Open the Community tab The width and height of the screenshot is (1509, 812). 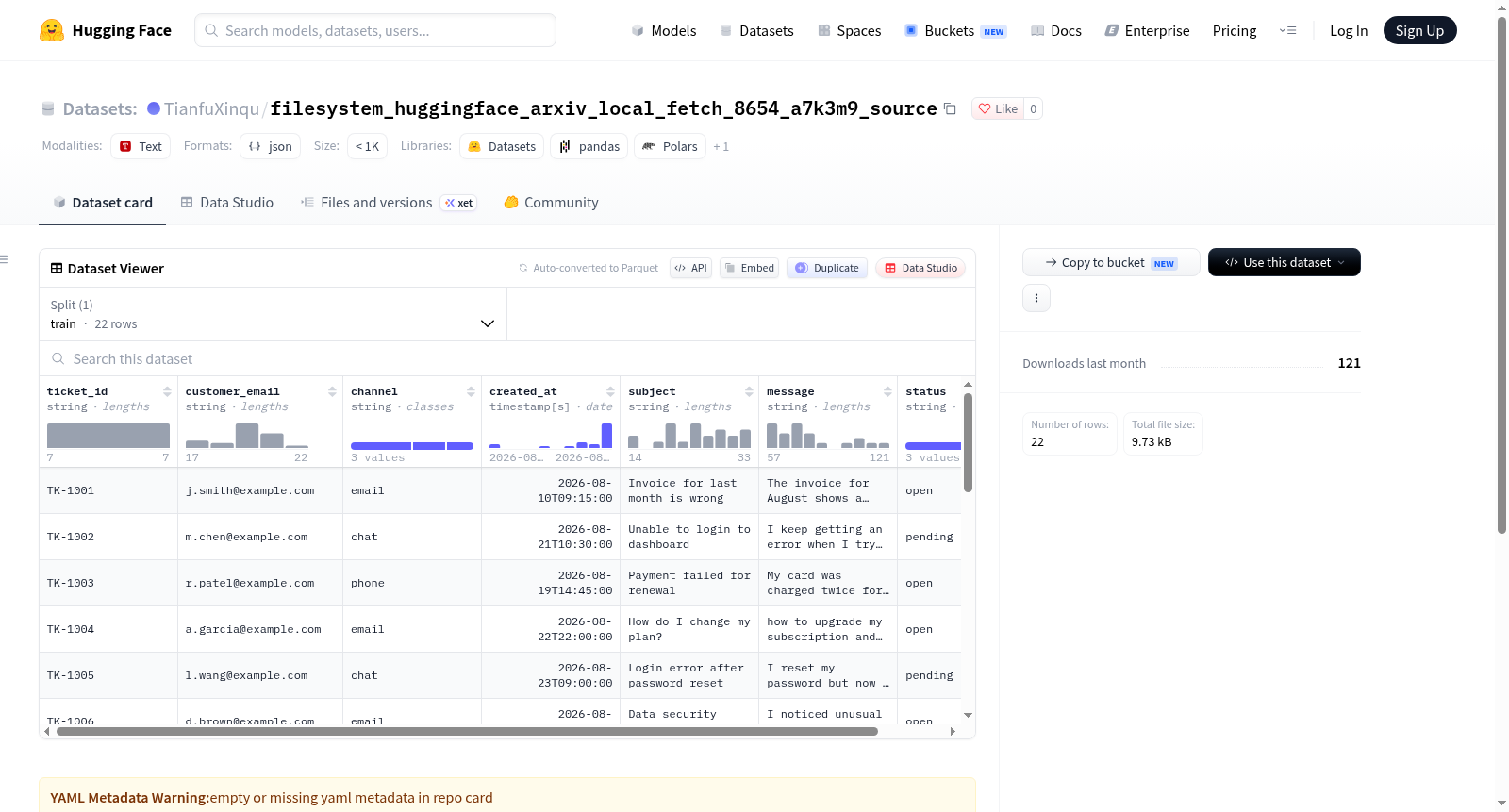(552, 203)
